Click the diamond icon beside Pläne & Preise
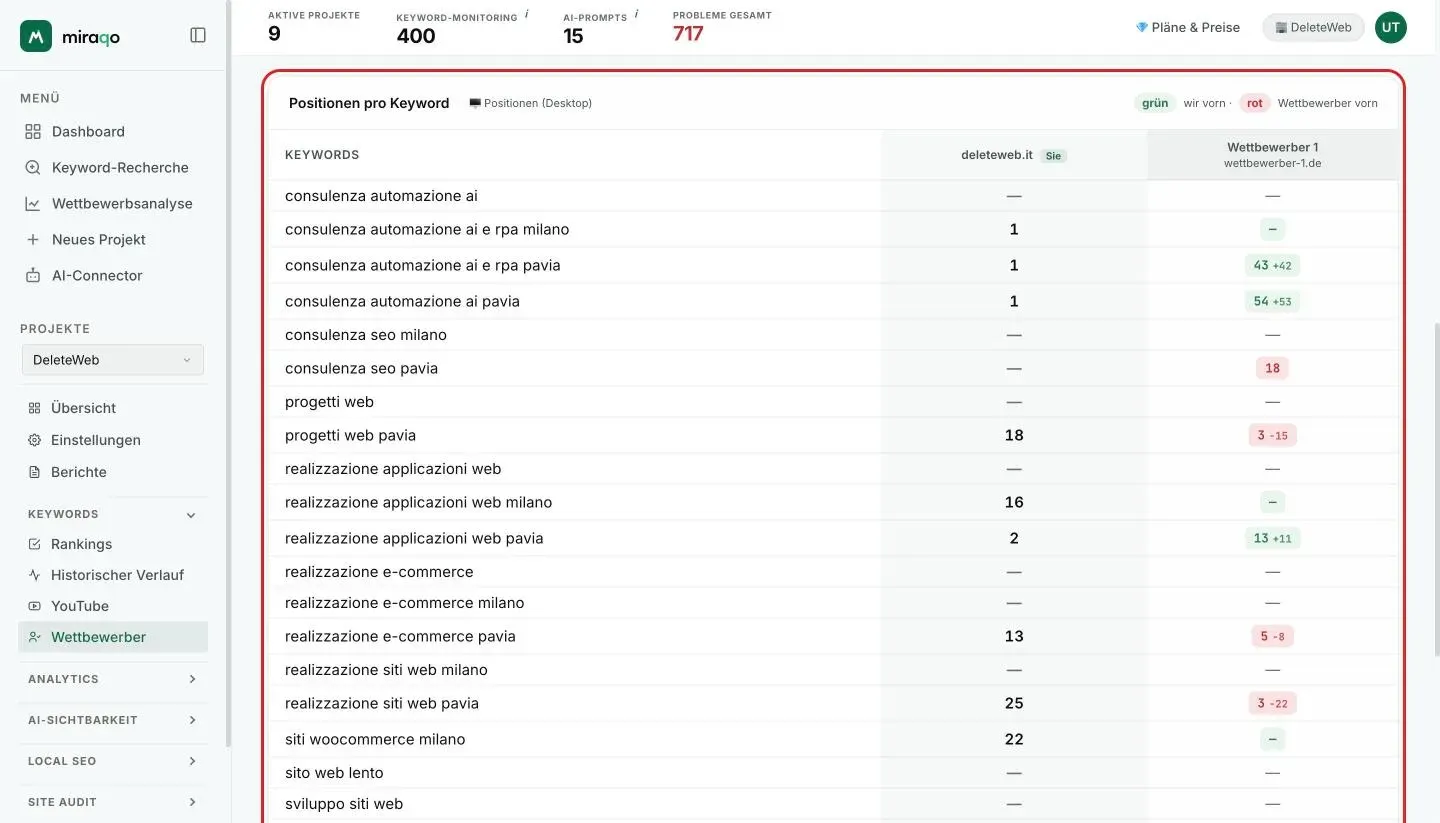This screenshot has width=1440, height=823. click(1142, 28)
